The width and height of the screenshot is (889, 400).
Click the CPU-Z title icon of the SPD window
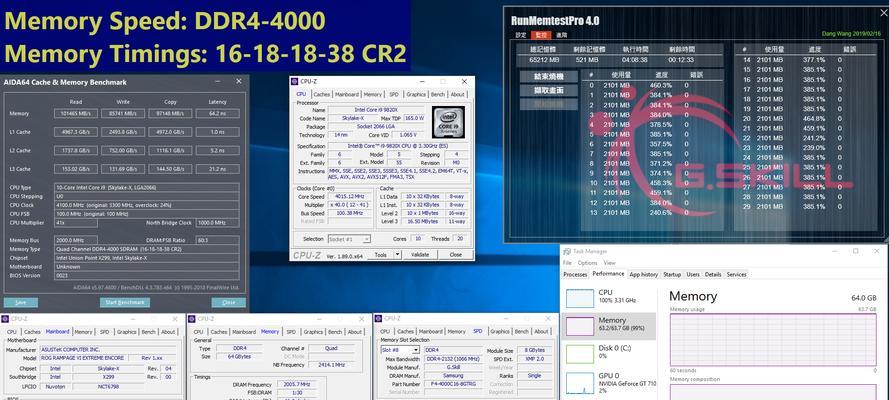pos(378,319)
